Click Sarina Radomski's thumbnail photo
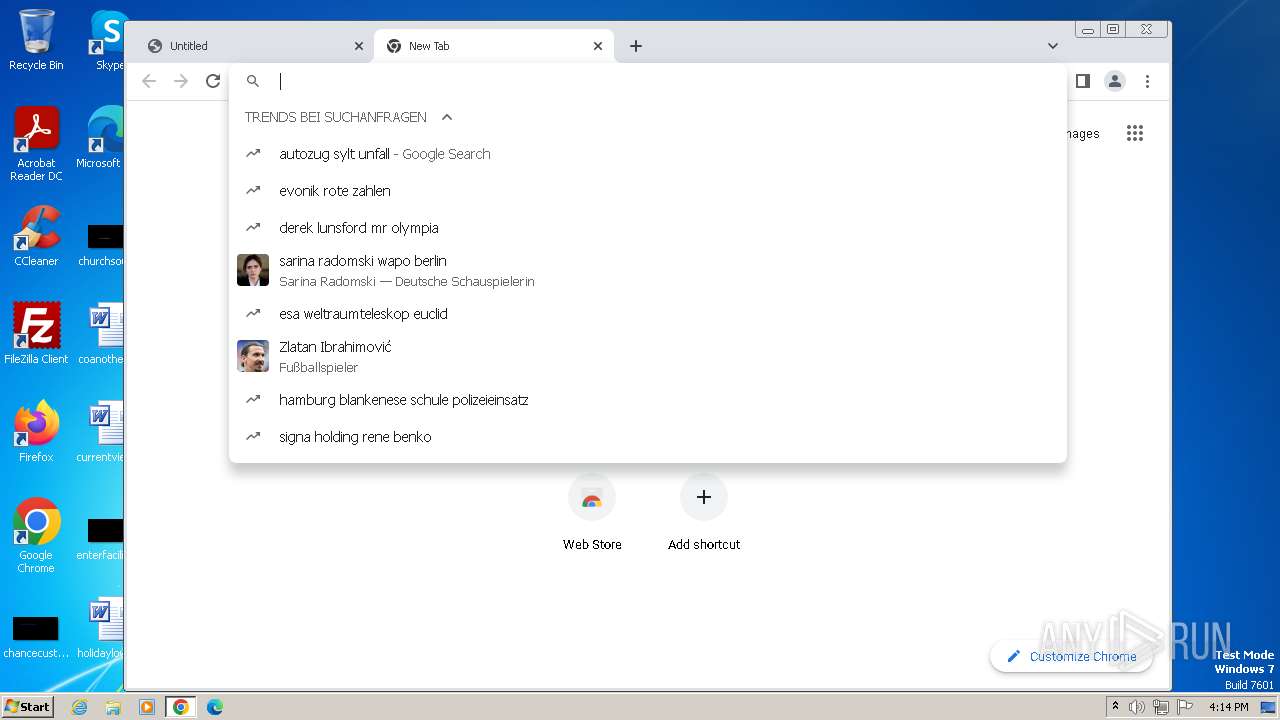The height and width of the screenshot is (720, 1280). 253,270
